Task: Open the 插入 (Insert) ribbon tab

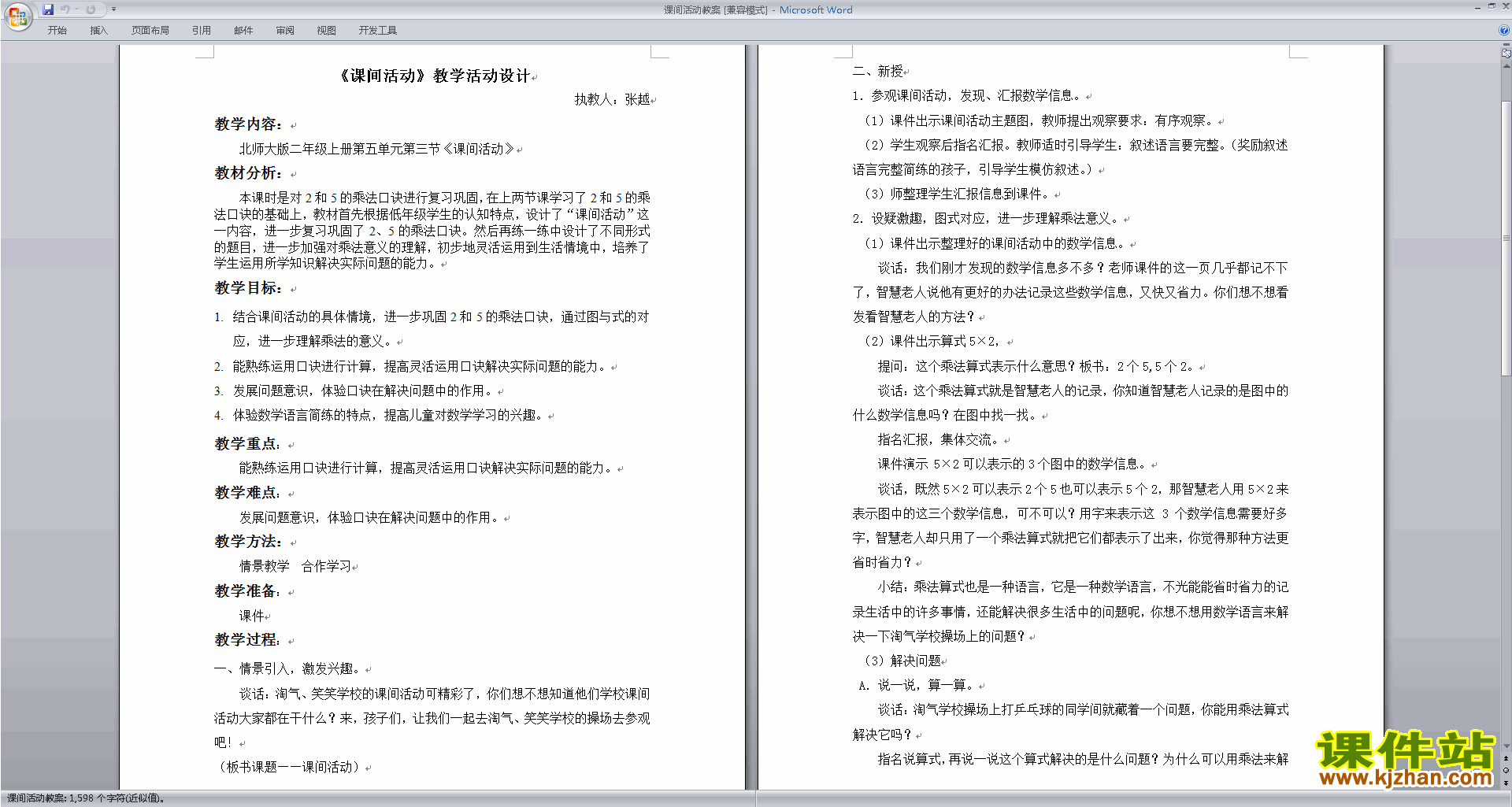Action: [98, 31]
